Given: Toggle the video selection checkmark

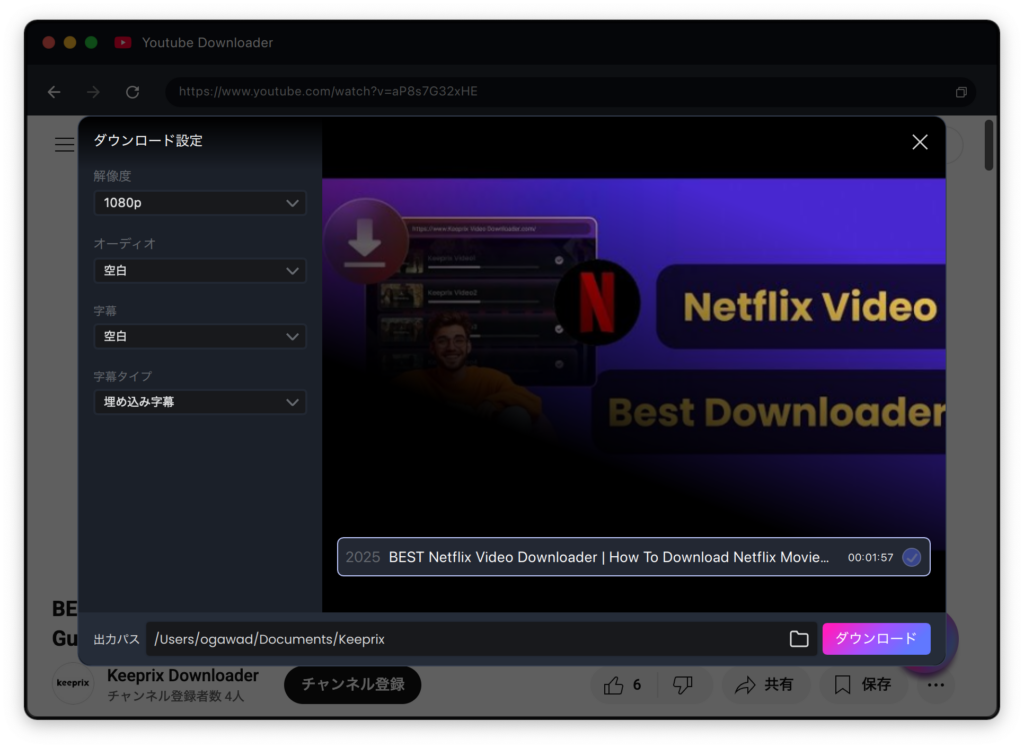Looking at the screenshot, I should click(912, 557).
